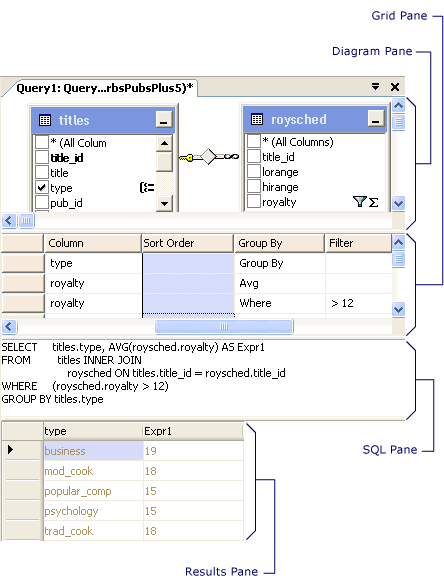Click the join diamond between tables
The height and width of the screenshot is (587, 444).
click(x=209, y=156)
